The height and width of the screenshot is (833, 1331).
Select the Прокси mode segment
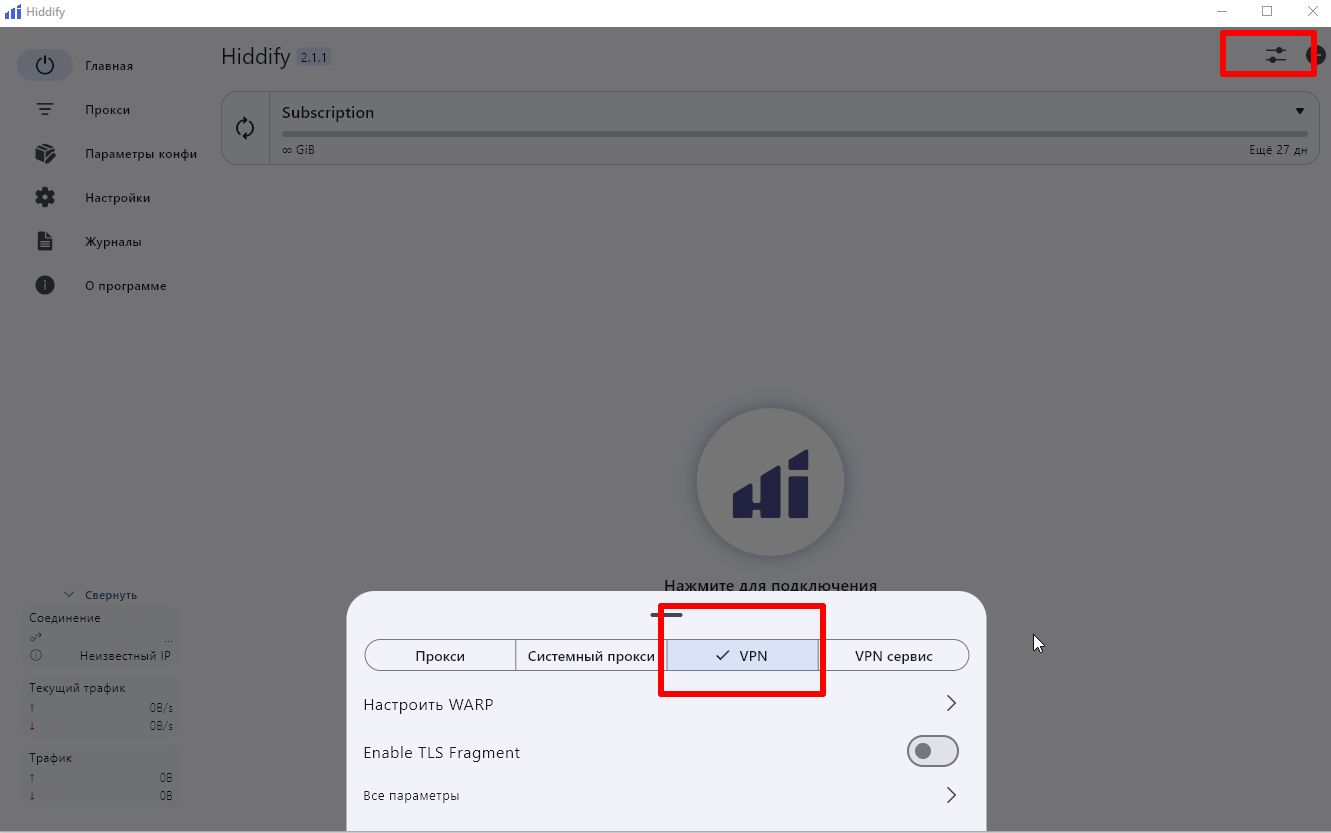pos(440,656)
